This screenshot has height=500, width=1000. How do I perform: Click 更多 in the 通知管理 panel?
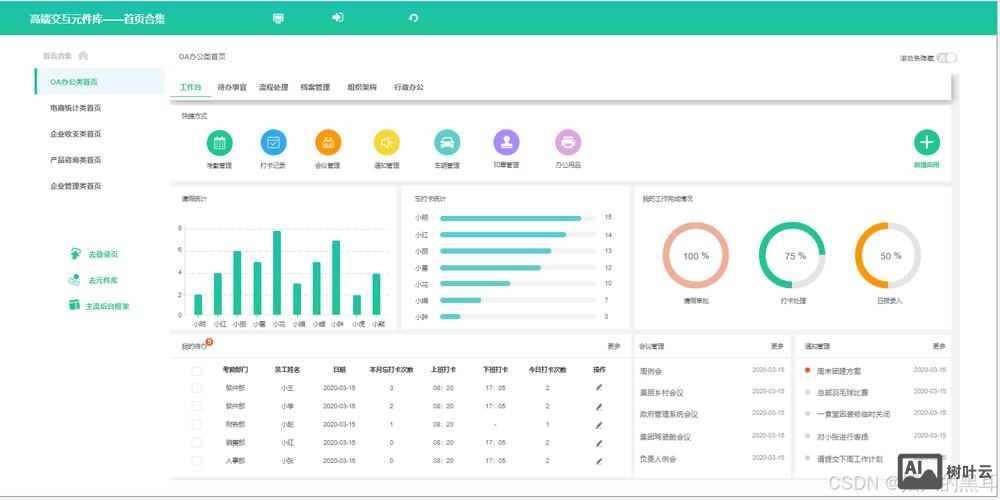click(939, 346)
